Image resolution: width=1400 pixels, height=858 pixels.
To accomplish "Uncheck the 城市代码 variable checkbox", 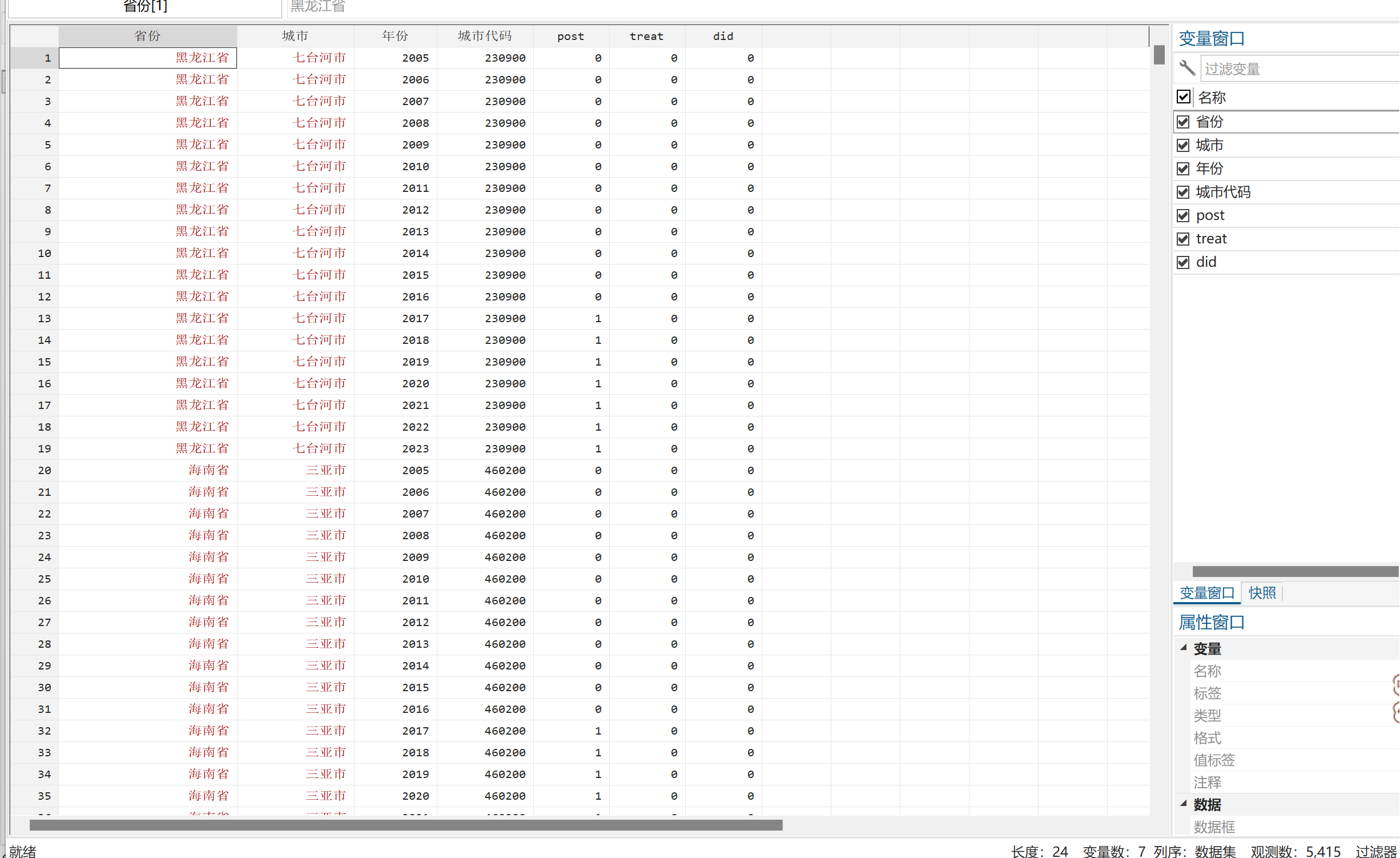I will click(x=1183, y=192).
